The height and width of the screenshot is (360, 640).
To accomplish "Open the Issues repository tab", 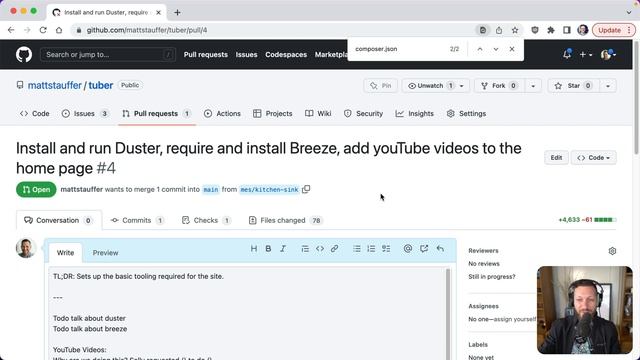I will pyautogui.click(x=85, y=113).
